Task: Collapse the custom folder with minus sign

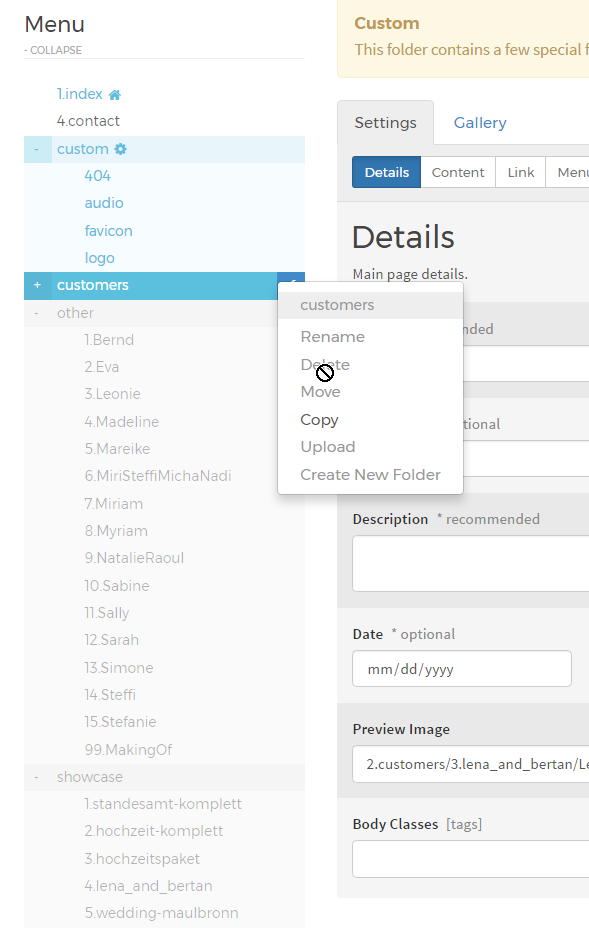Action: [37, 149]
